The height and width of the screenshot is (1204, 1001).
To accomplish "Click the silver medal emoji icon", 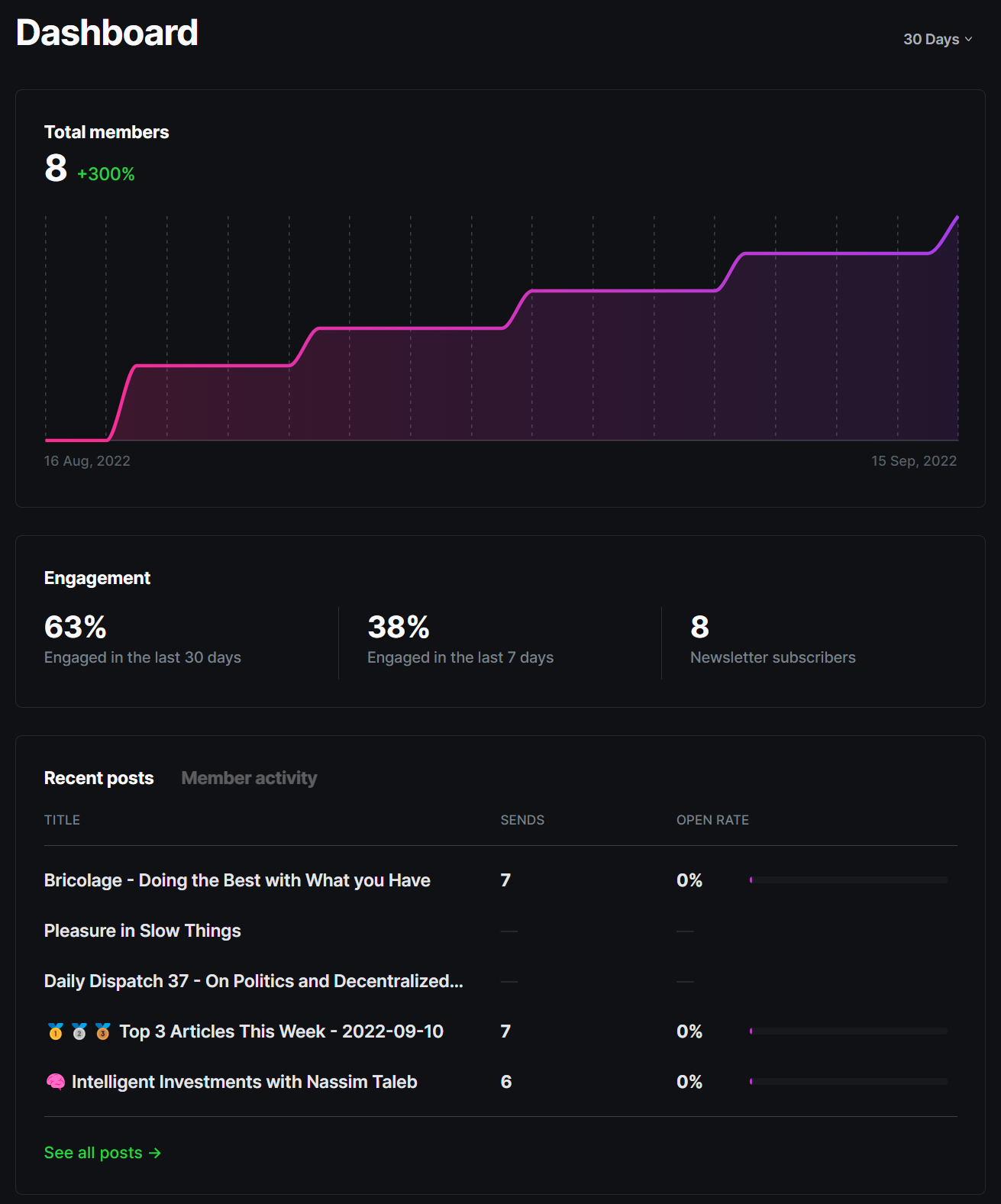I will pos(79,1031).
